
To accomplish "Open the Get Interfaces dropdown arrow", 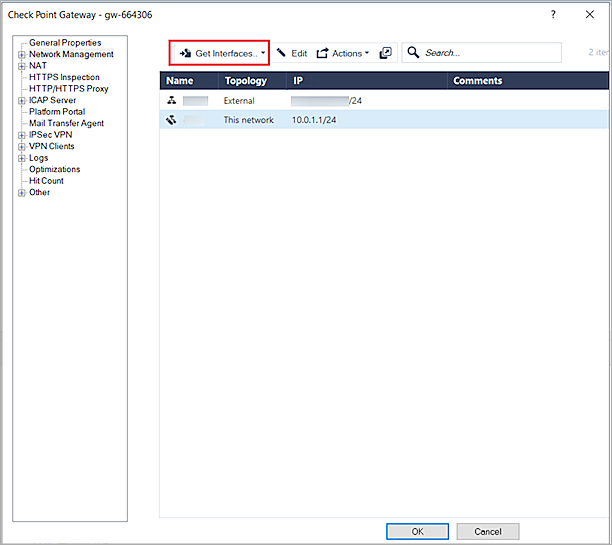I will [x=263, y=53].
